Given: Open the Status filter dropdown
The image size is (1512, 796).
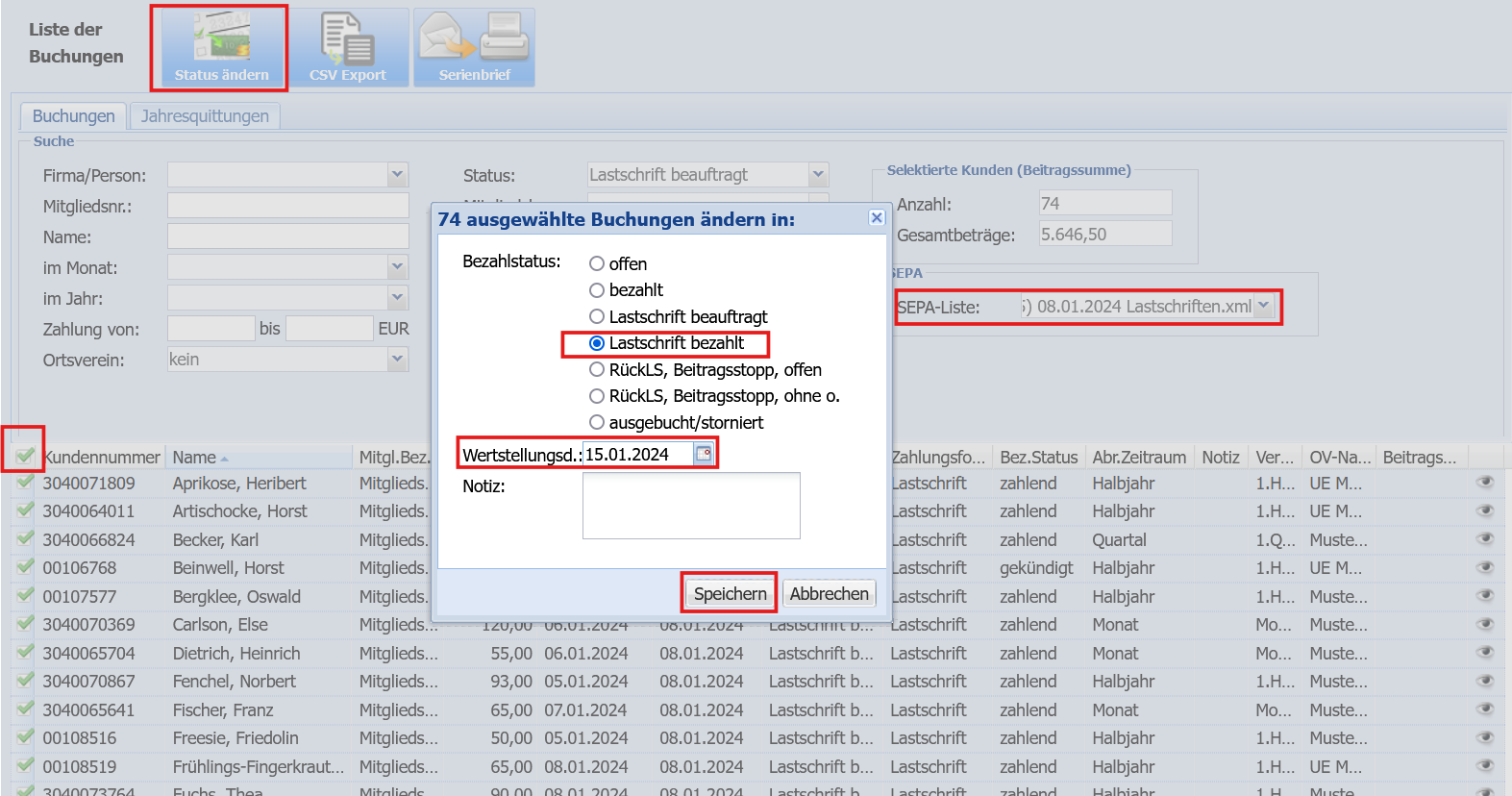Looking at the screenshot, I should (x=818, y=174).
